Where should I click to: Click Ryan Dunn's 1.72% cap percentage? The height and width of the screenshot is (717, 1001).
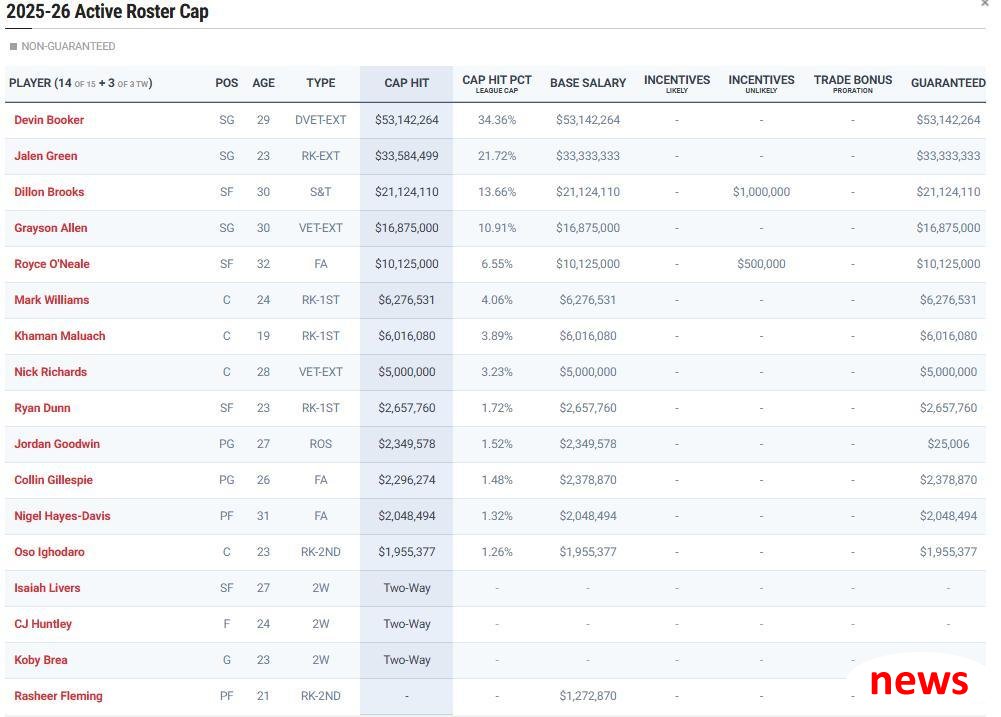(497, 408)
